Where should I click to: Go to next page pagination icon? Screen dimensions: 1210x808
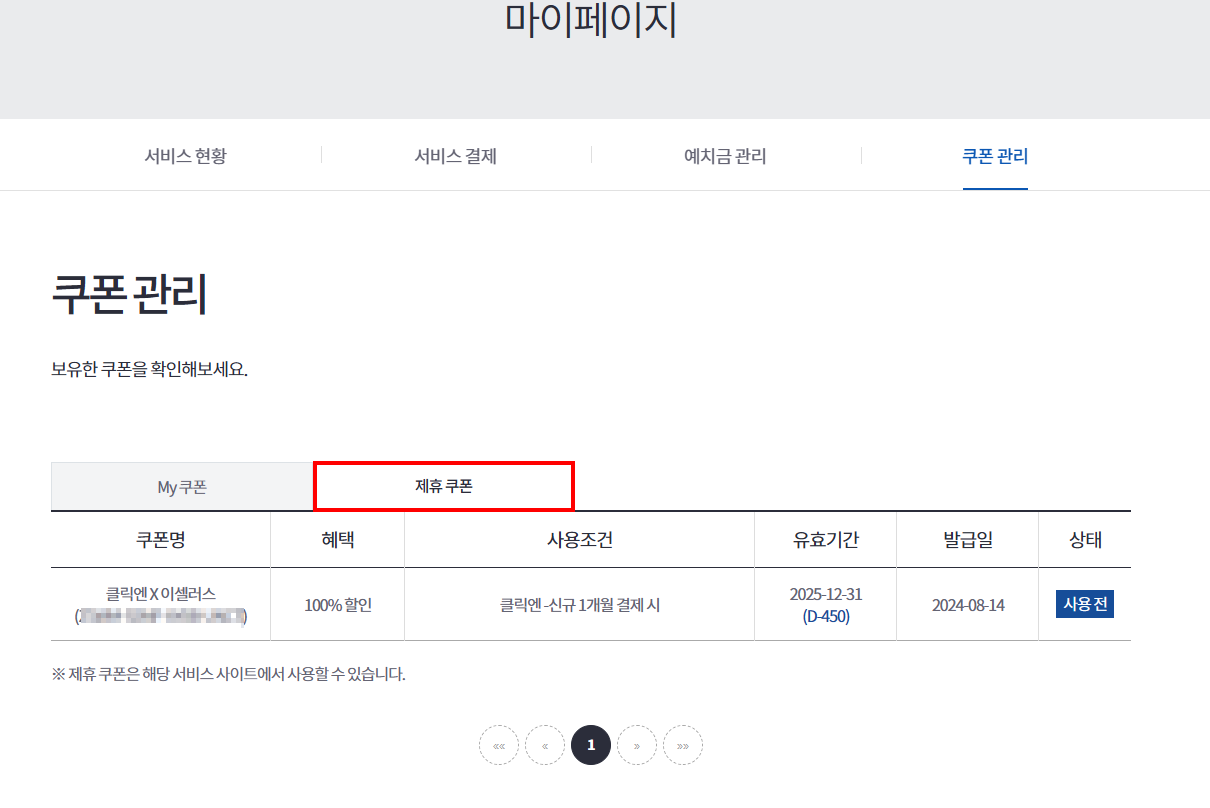[637, 745]
